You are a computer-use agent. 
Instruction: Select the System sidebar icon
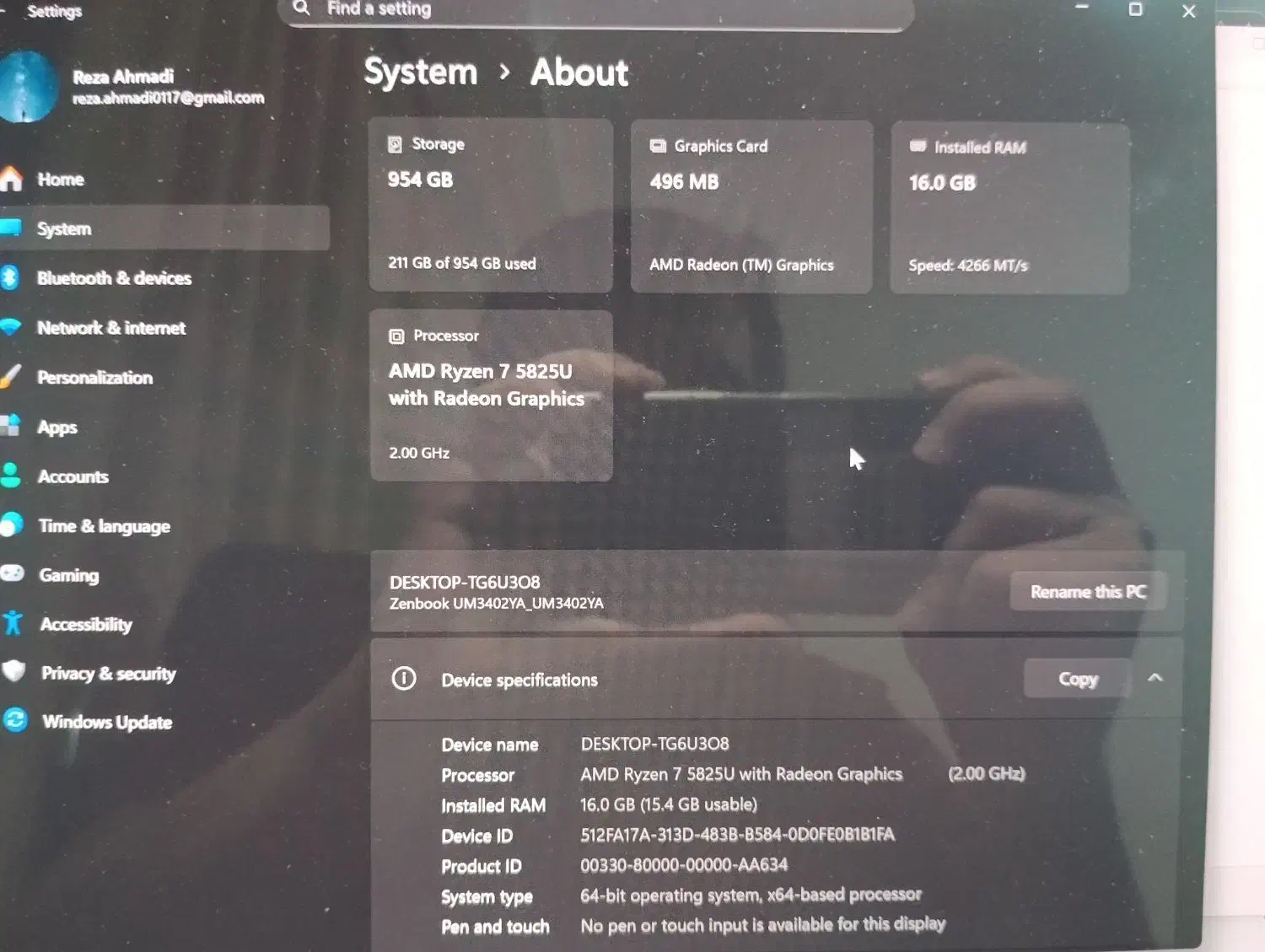(13, 228)
